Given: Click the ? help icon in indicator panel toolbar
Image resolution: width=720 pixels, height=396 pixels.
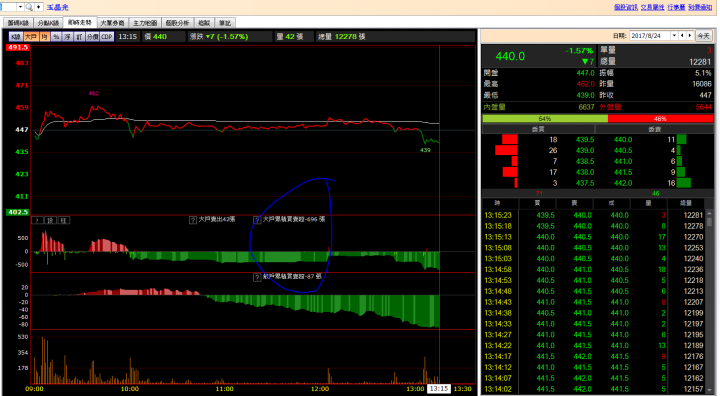Looking at the screenshot, I should click(x=38, y=221).
